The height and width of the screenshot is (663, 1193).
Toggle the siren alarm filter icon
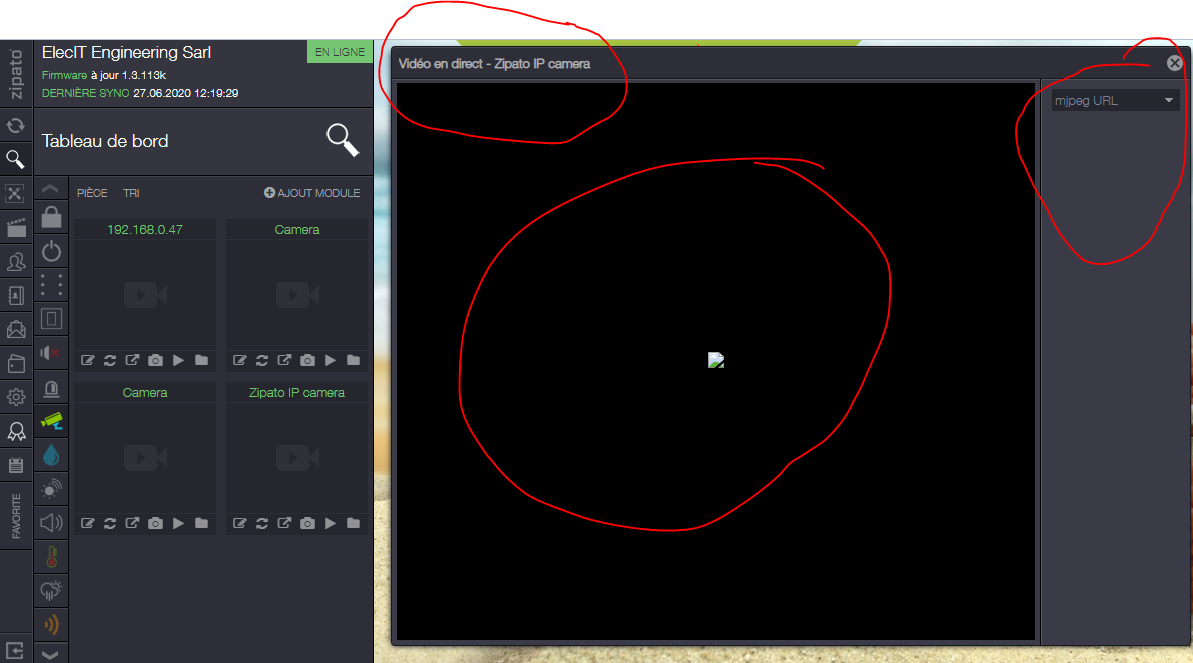pyautogui.click(x=51, y=387)
